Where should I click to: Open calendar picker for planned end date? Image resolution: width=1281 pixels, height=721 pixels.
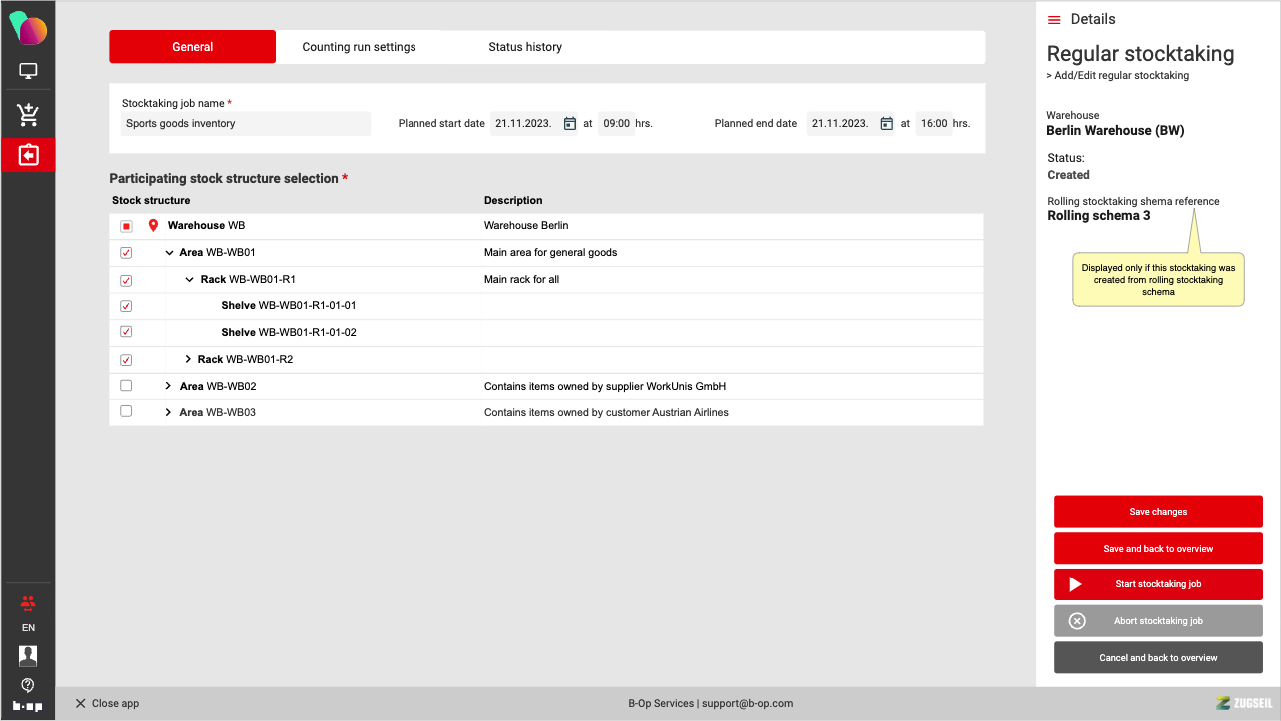tap(886, 124)
